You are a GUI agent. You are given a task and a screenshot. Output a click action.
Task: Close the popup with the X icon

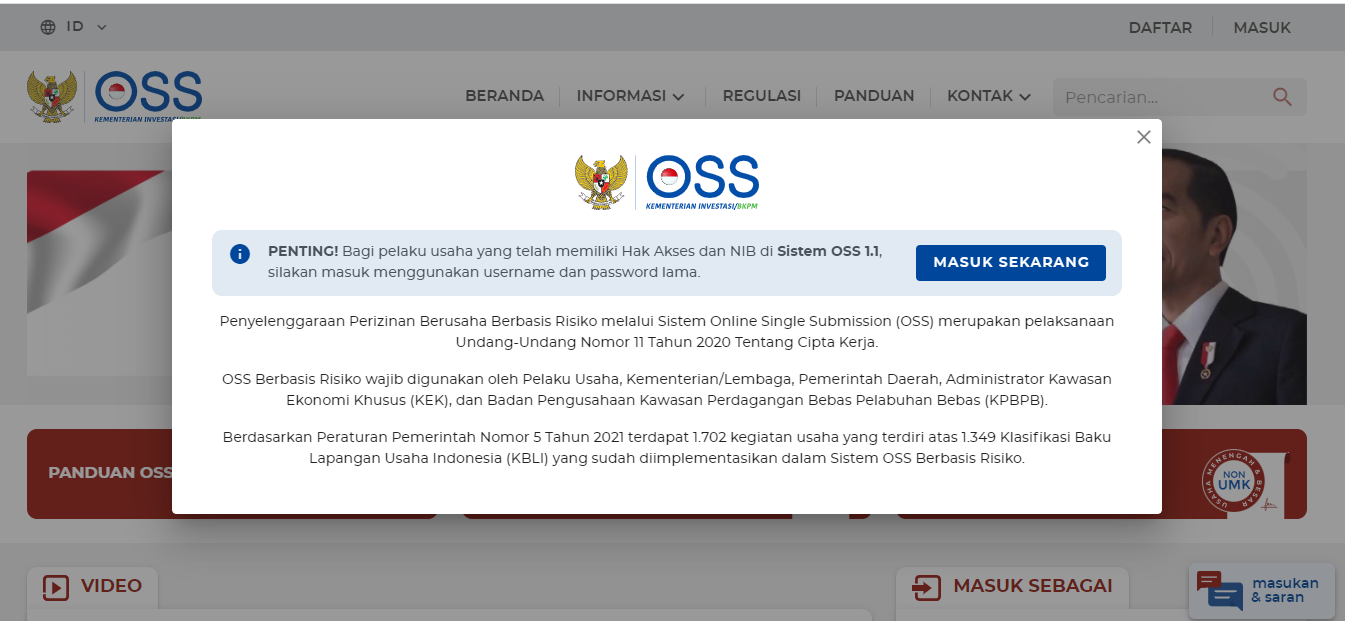tap(1144, 137)
